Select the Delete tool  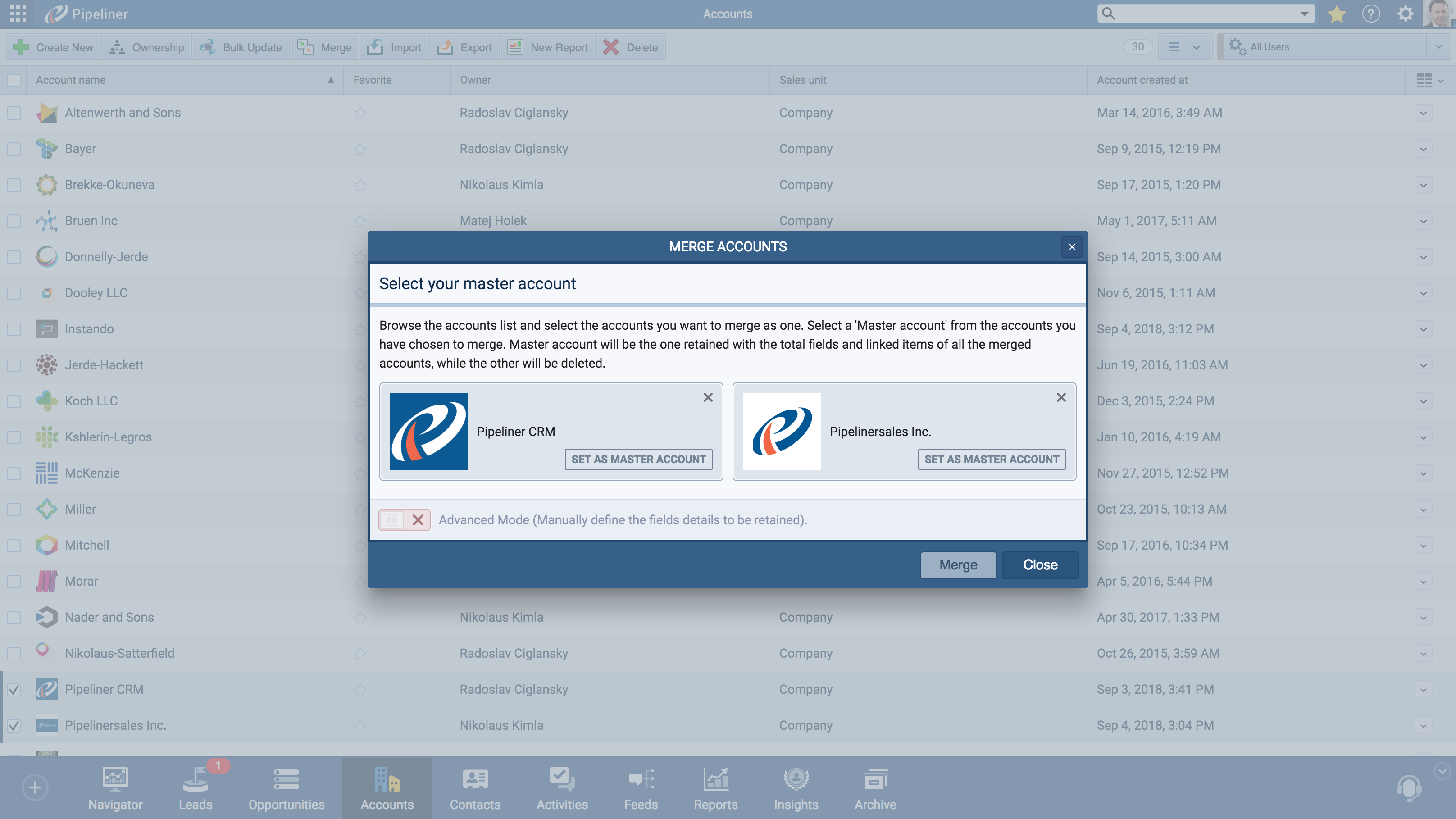point(630,47)
